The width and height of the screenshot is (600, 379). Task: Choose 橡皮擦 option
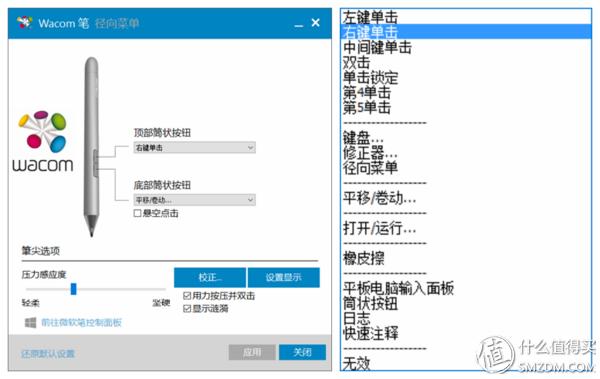(x=363, y=258)
